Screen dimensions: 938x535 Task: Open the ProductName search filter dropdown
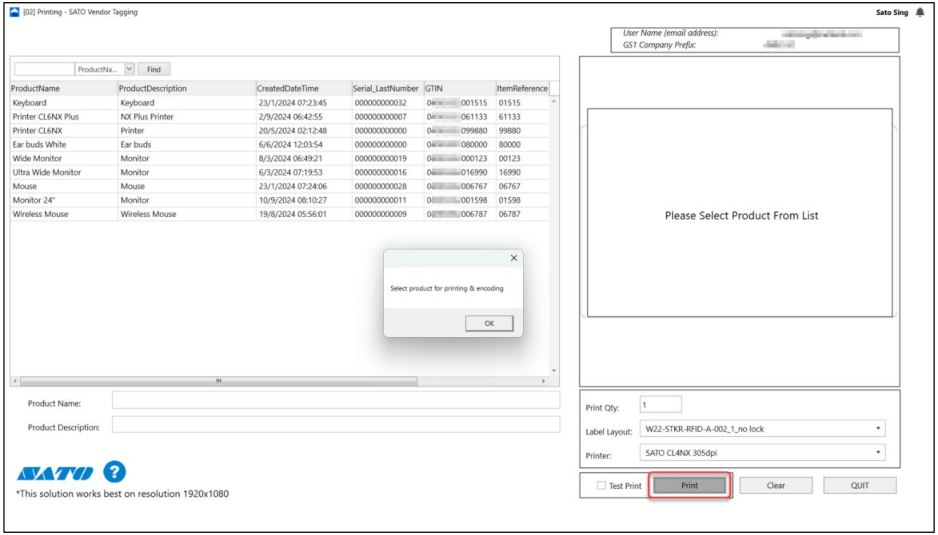pos(129,69)
